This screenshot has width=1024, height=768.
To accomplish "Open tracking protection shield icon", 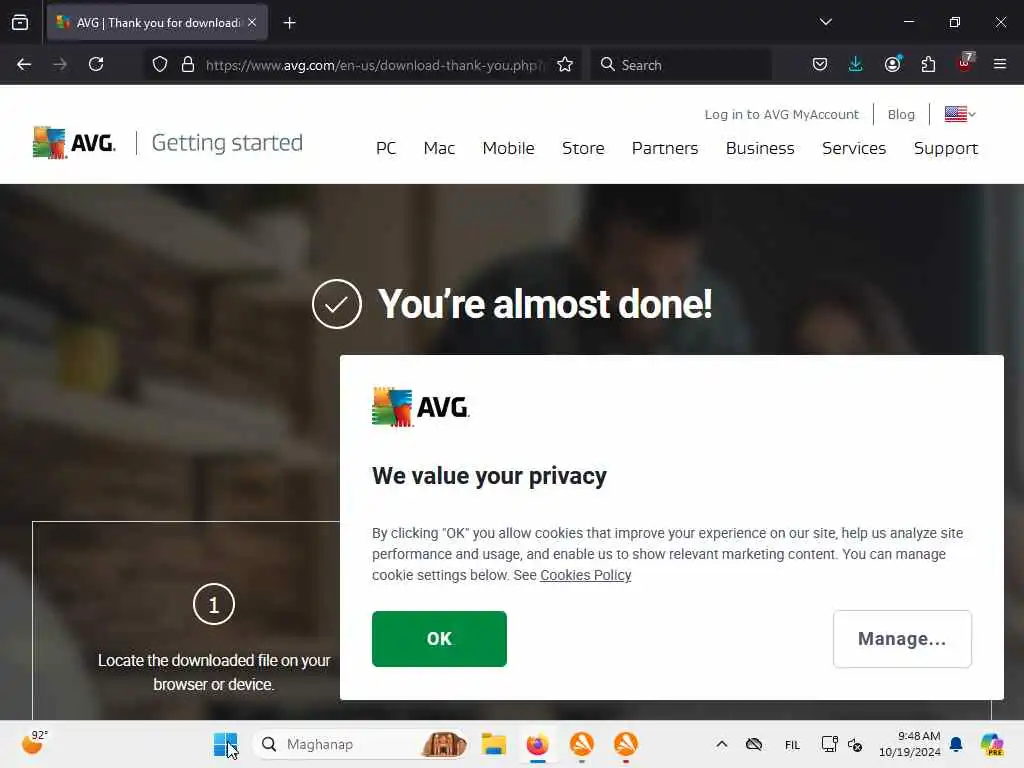I will point(160,65).
